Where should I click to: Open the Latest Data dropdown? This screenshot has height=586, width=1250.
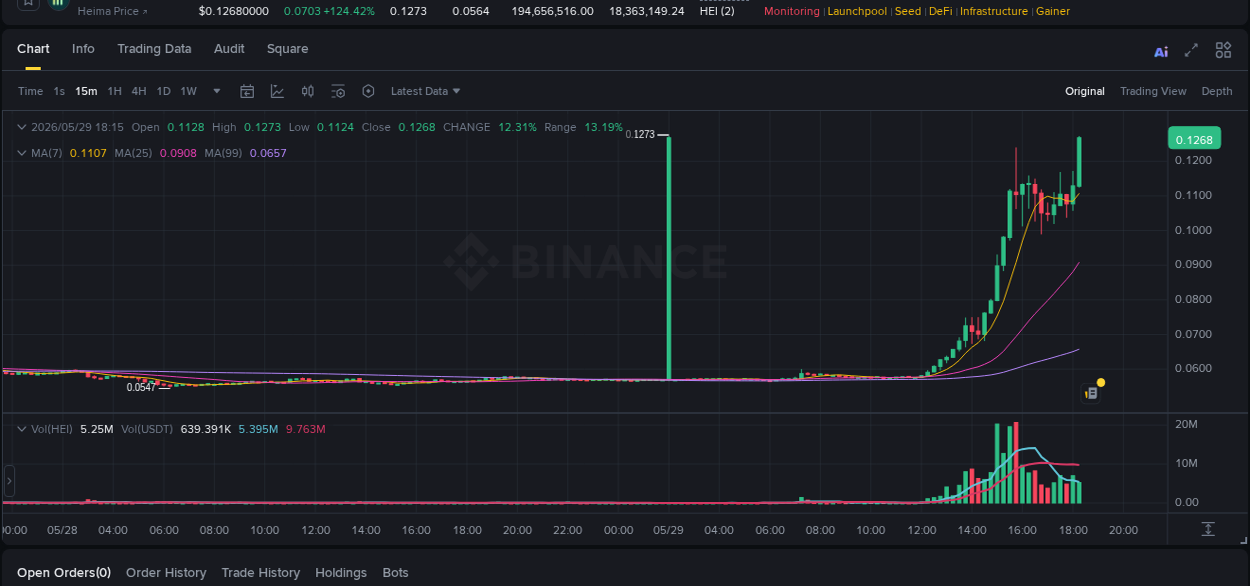click(426, 91)
